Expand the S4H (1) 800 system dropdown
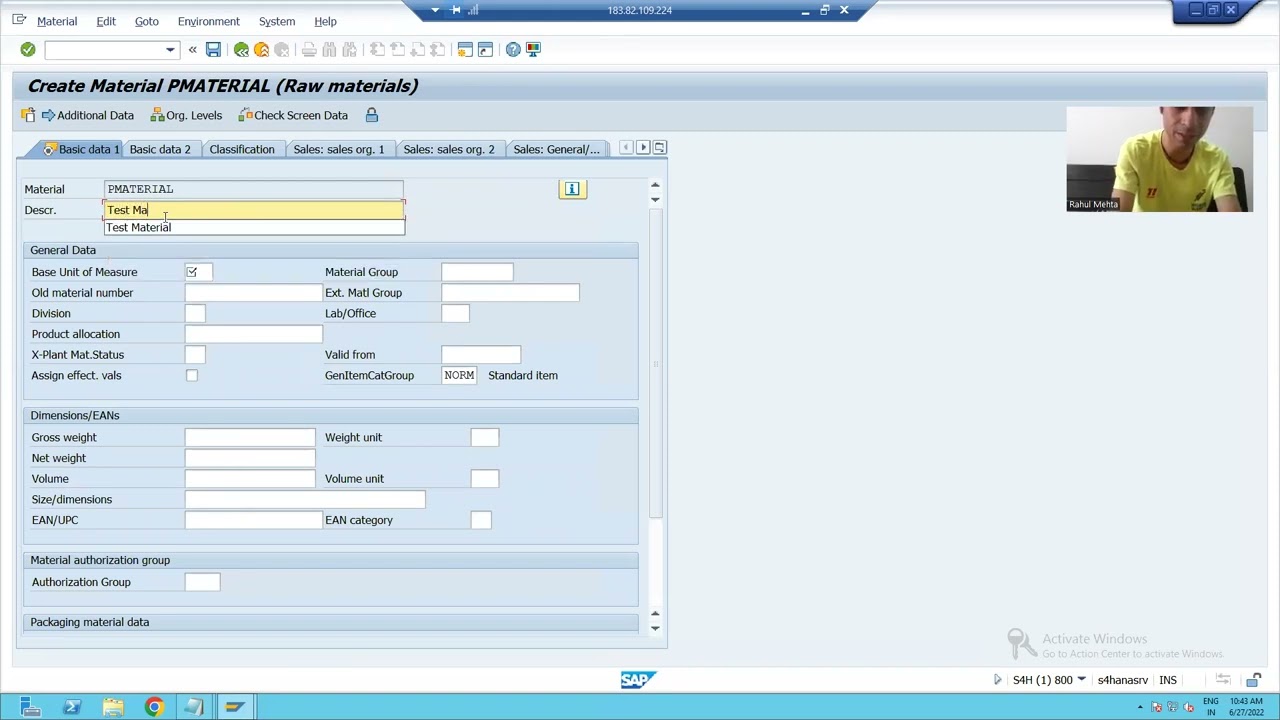 click(x=1081, y=680)
